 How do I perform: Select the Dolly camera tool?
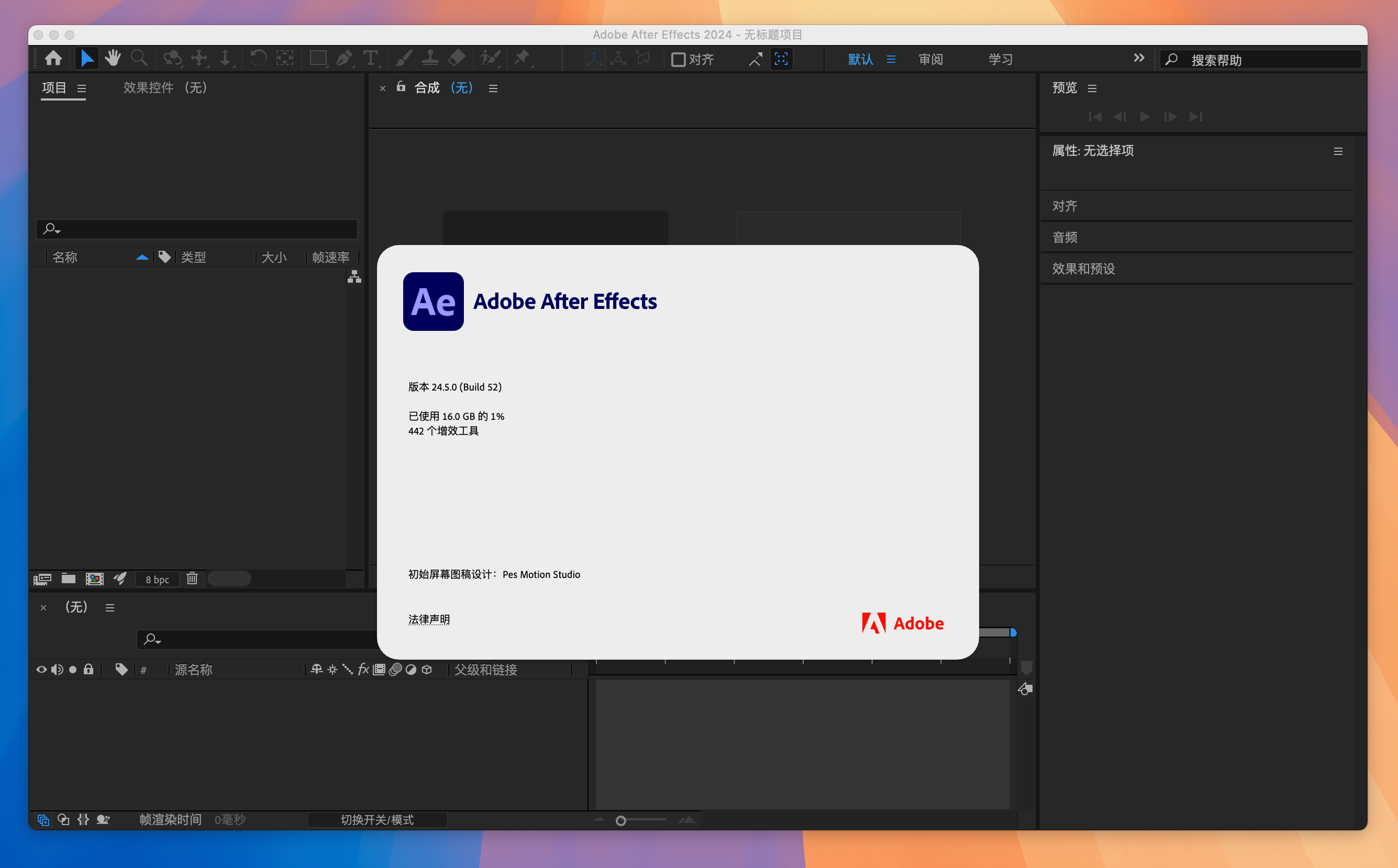(x=226, y=59)
